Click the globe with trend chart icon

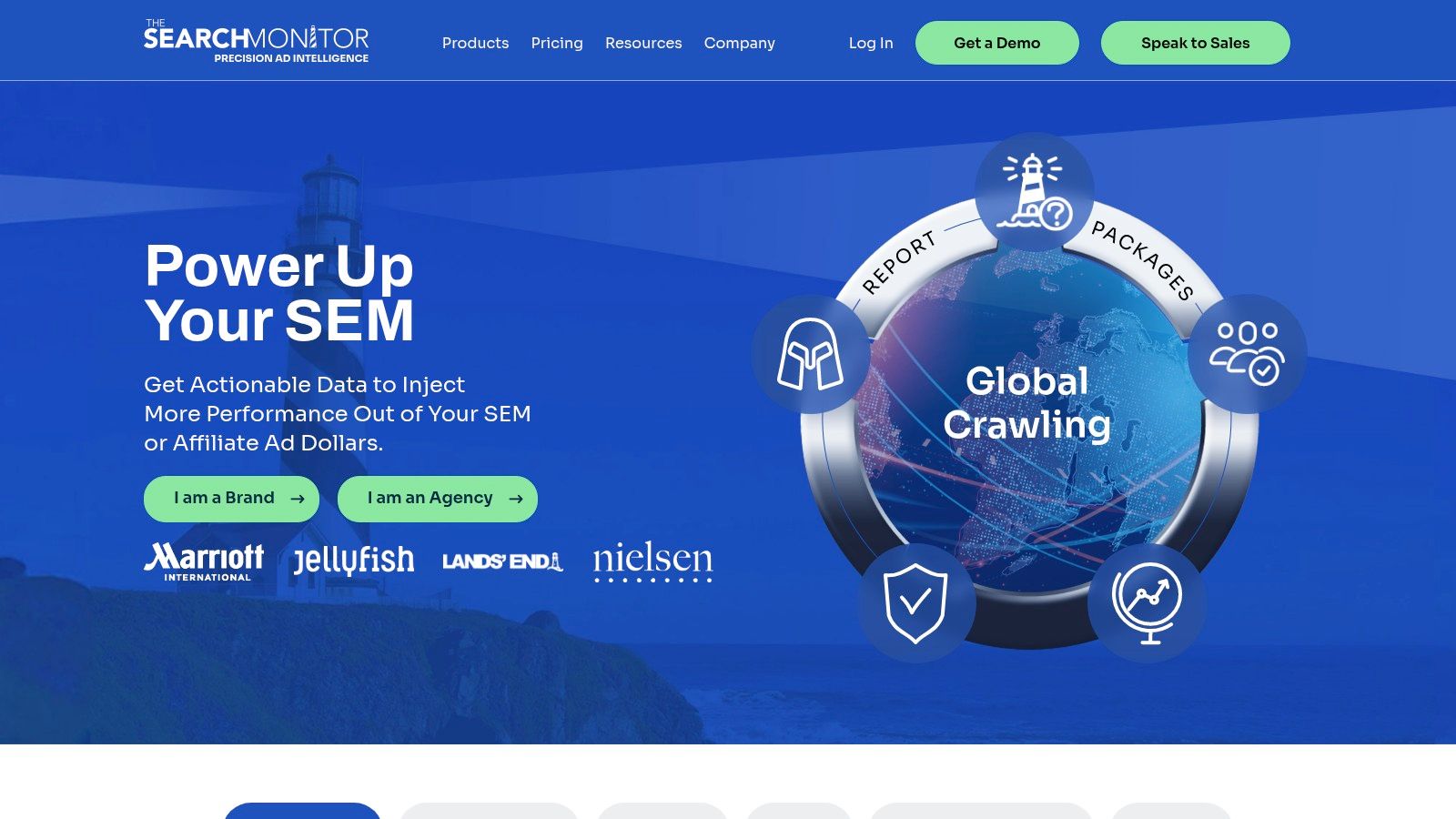[x=1147, y=603]
